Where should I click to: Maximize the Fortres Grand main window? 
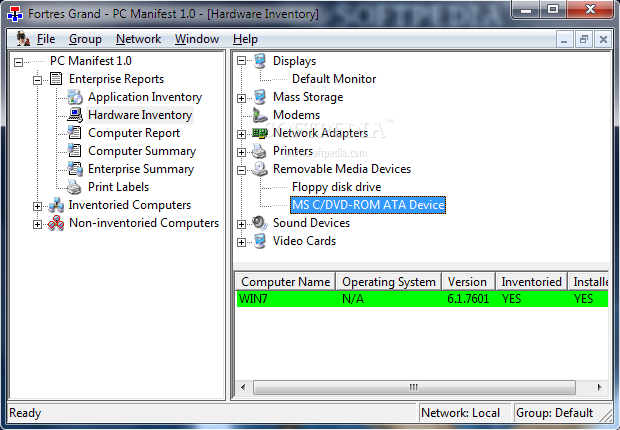coord(553,9)
